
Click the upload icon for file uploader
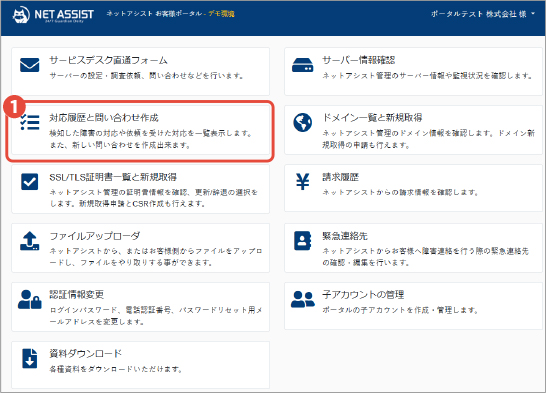(30, 241)
